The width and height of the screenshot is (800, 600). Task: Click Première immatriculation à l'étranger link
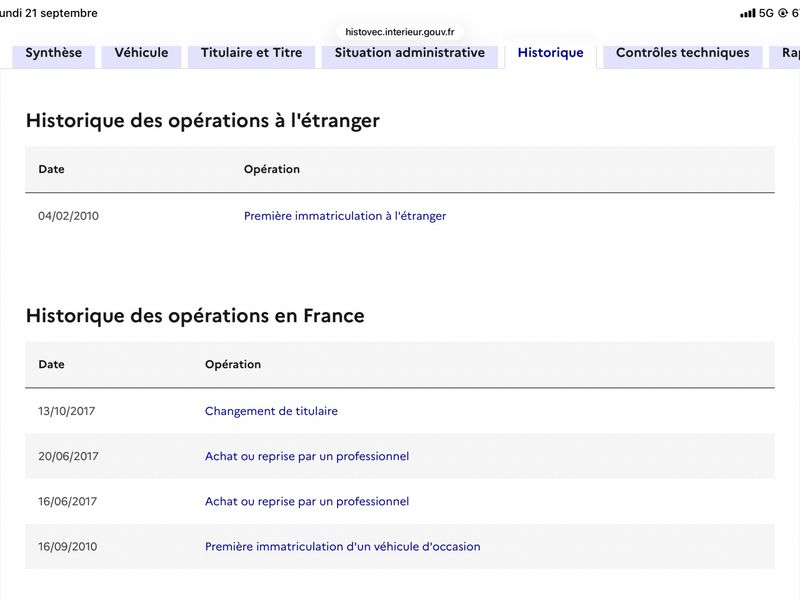pyautogui.click(x=345, y=216)
